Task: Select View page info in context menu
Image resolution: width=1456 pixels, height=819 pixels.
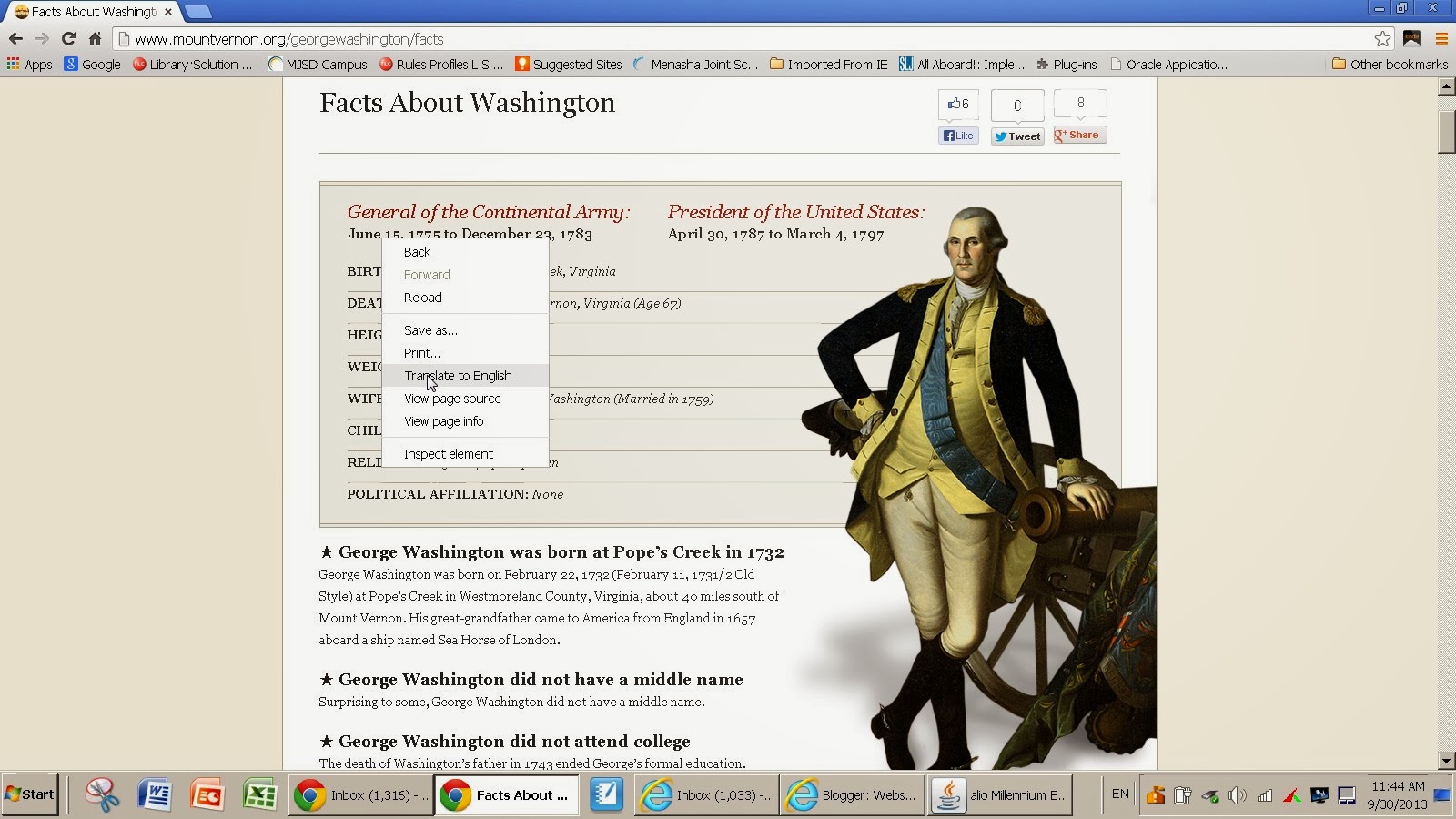Action: (x=465, y=421)
